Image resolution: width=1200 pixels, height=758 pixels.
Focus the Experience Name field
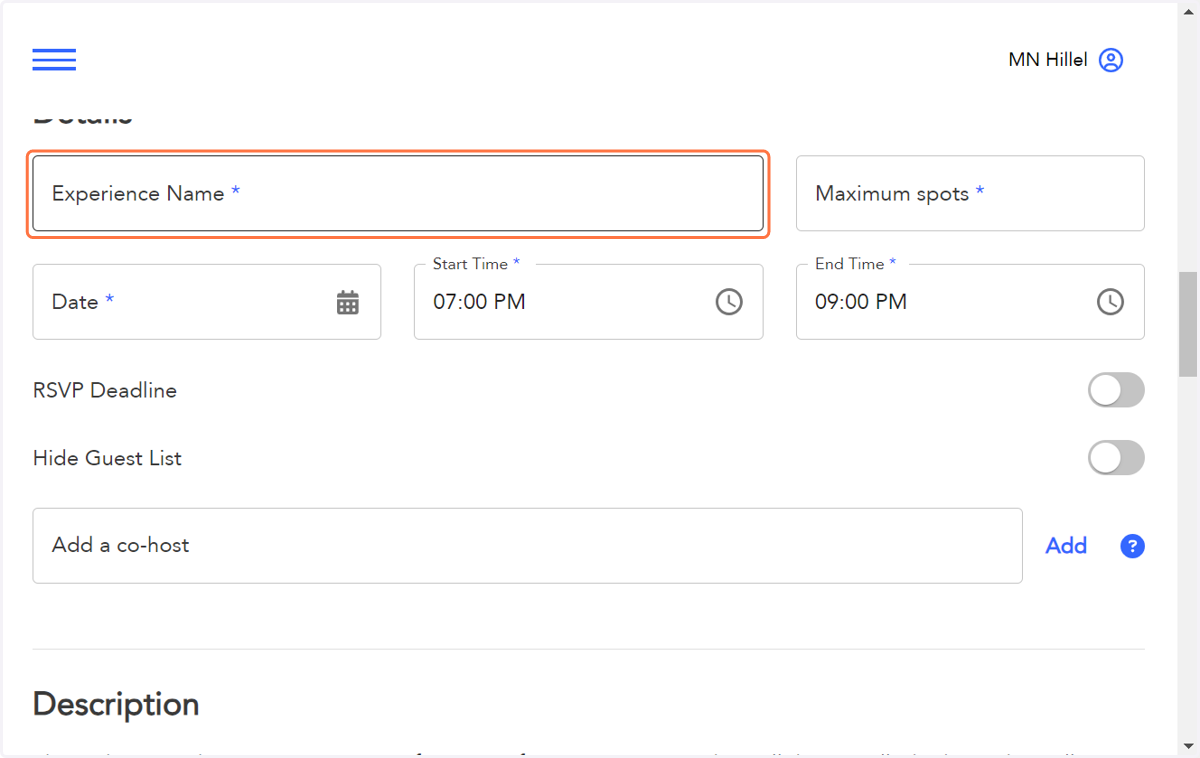pos(398,194)
